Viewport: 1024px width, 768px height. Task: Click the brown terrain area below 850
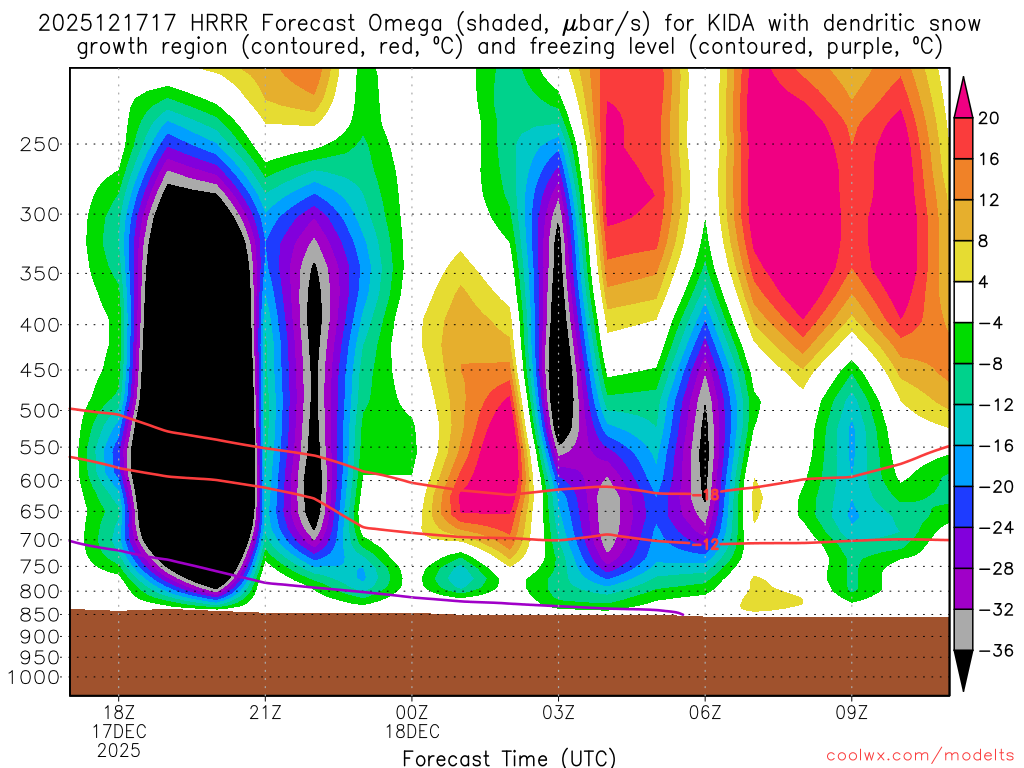(x=509, y=654)
